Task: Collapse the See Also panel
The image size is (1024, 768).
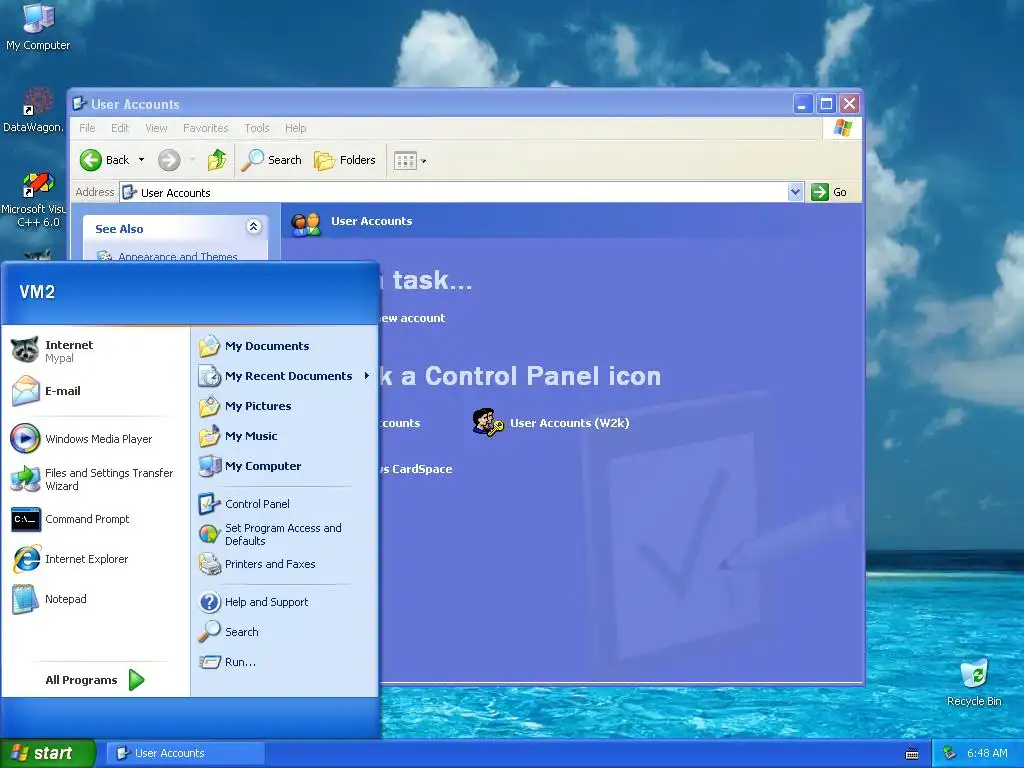Action: (253, 227)
